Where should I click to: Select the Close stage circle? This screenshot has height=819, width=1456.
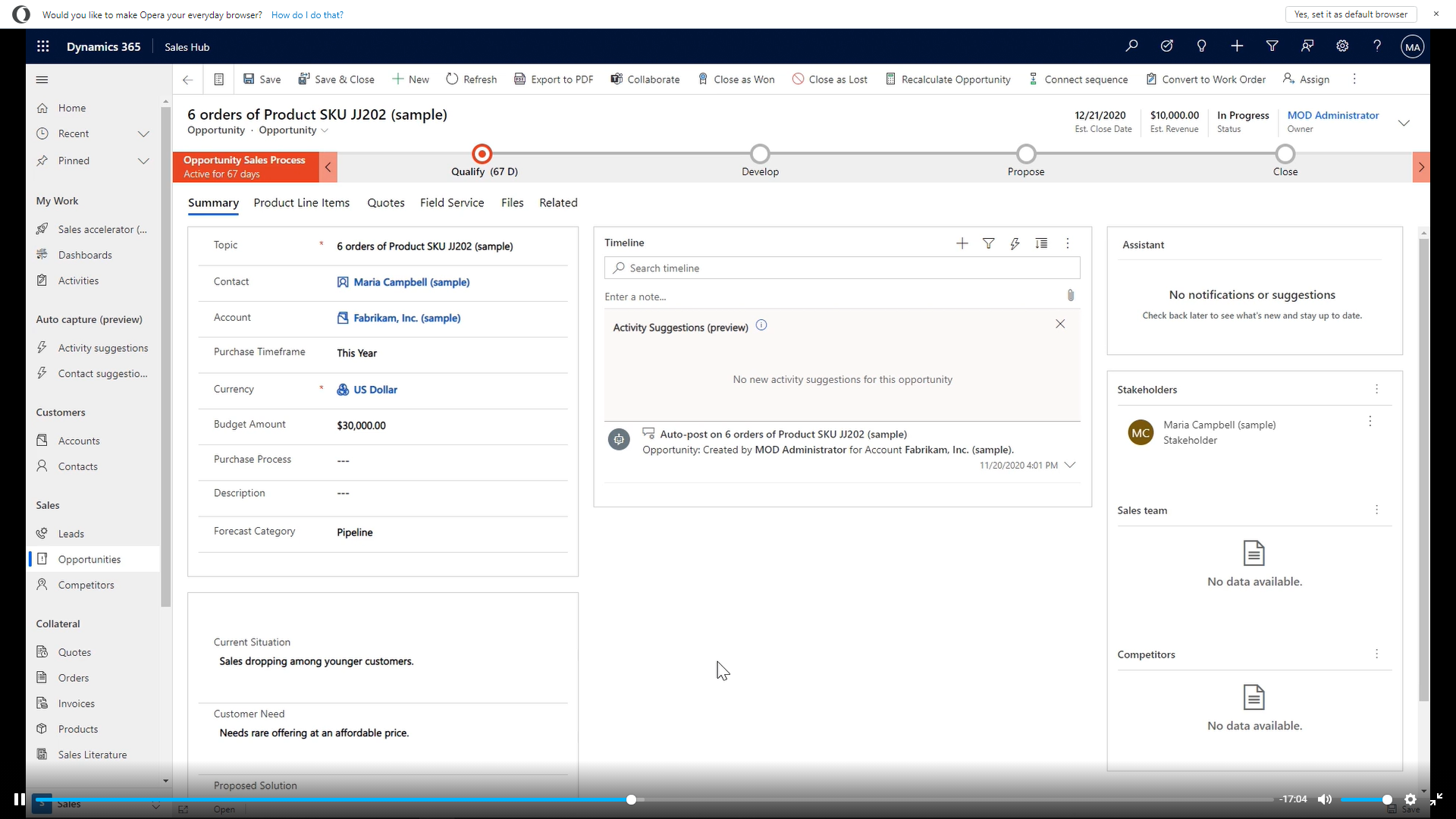1285,154
